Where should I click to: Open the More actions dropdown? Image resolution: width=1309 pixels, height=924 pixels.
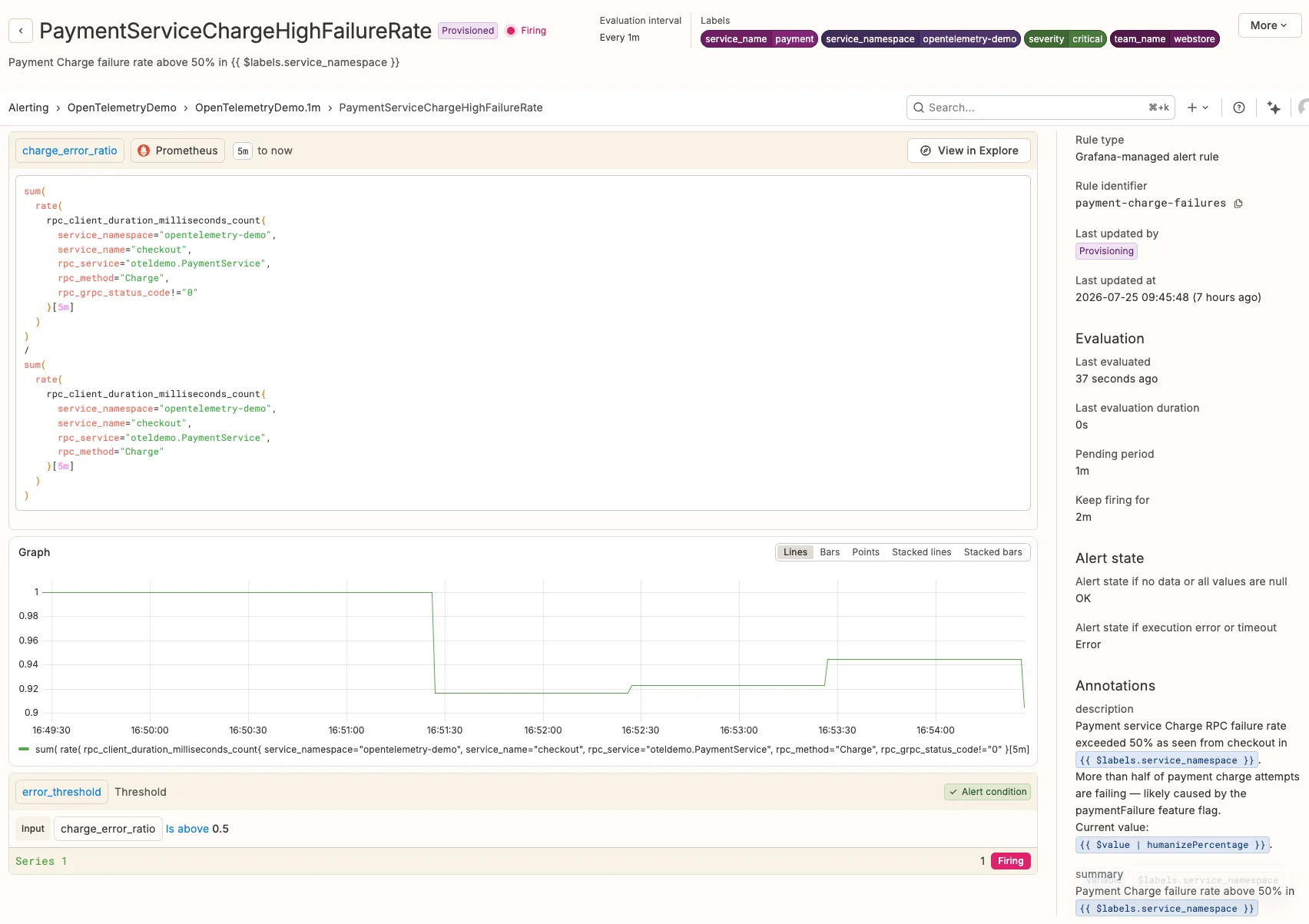[1270, 25]
